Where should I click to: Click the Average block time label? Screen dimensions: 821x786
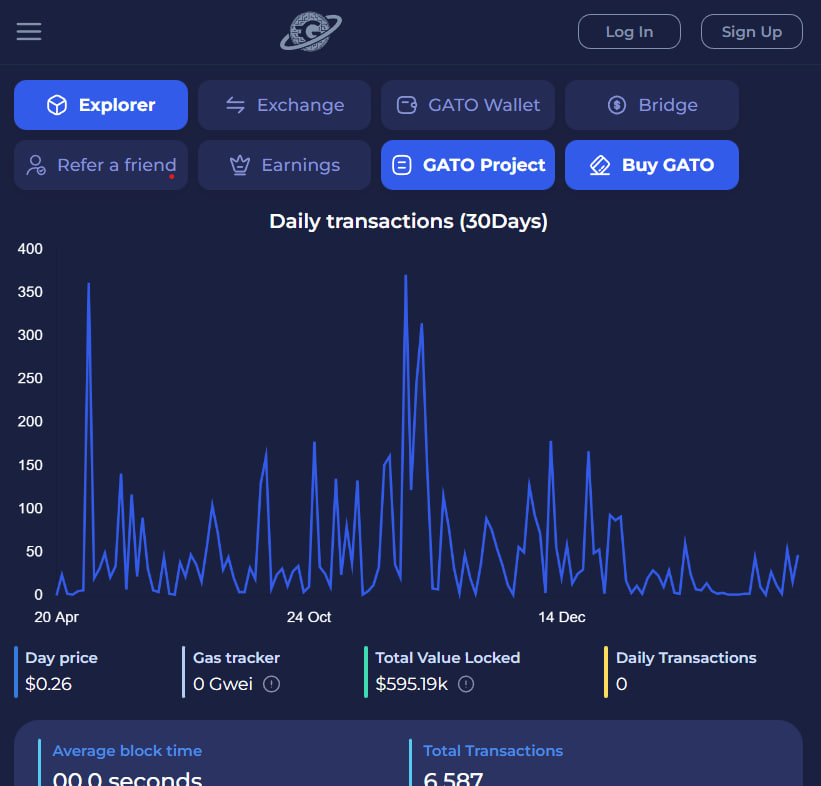click(x=127, y=751)
